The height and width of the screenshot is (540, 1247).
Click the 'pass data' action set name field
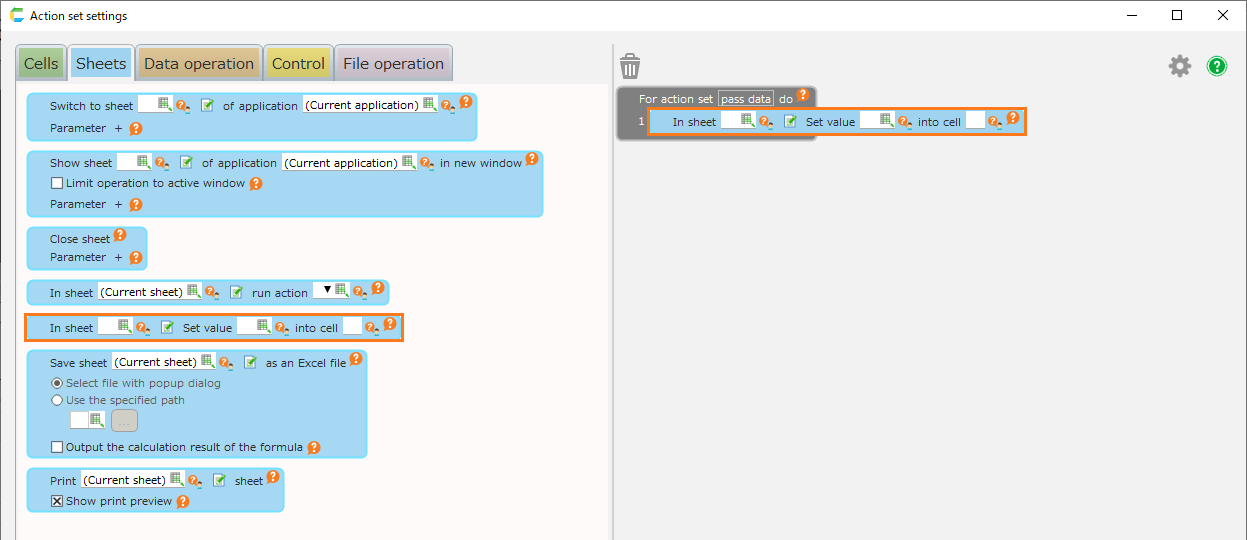point(746,99)
